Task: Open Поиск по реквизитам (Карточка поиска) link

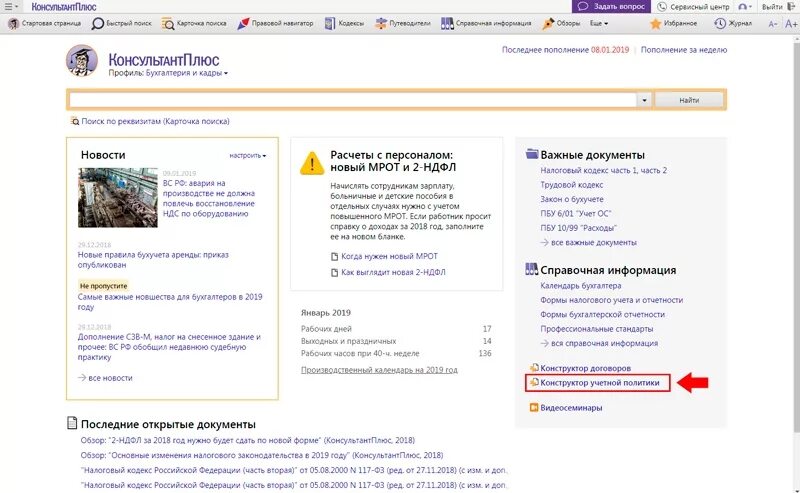Action: 150,121
